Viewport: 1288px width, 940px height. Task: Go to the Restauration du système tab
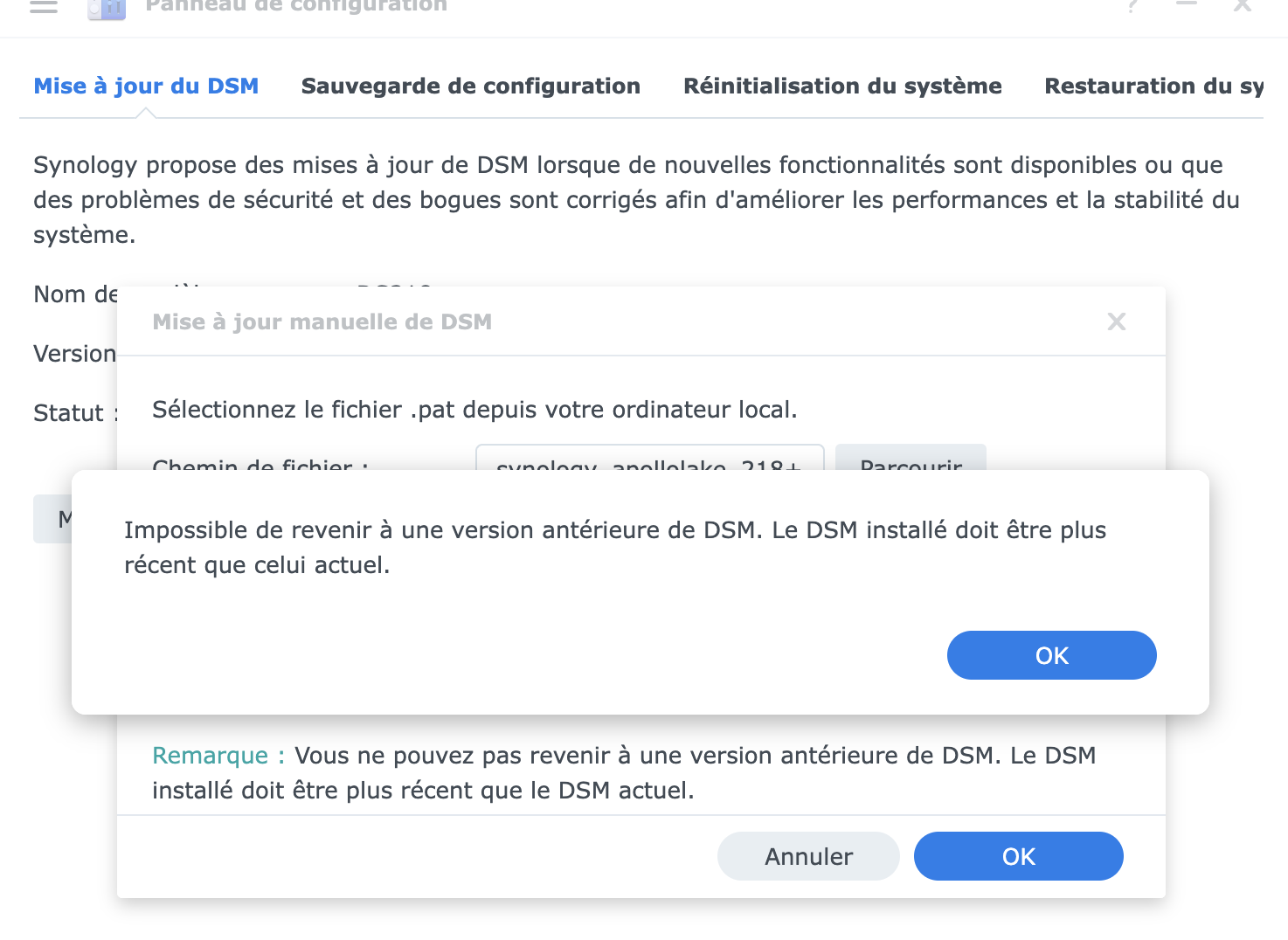pyautogui.click(x=1154, y=86)
